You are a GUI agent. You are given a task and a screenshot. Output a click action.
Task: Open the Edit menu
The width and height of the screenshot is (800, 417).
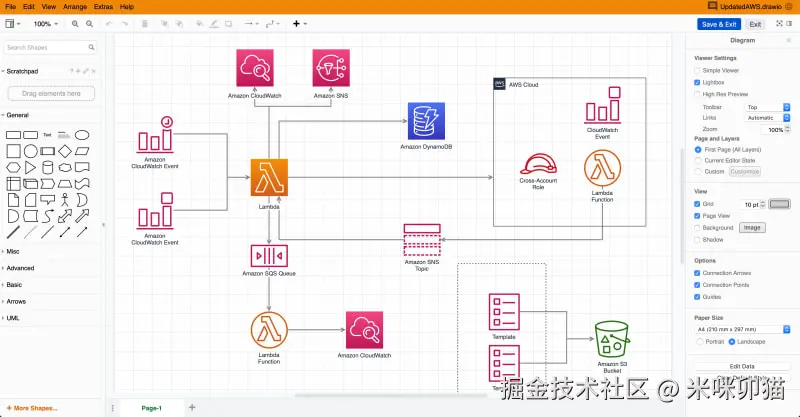(29, 7)
